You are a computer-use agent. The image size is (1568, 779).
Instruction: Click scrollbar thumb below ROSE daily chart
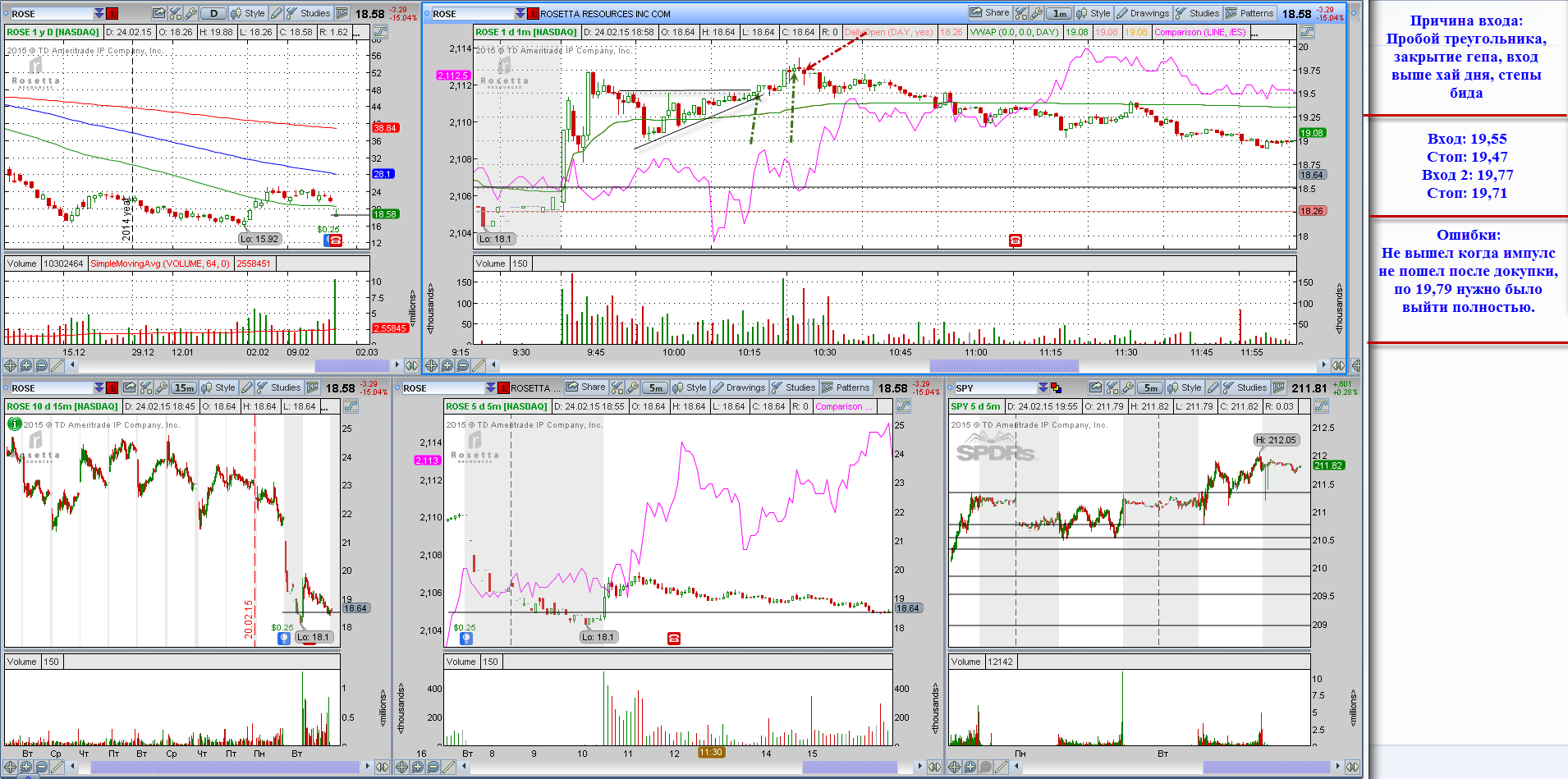click(x=352, y=365)
